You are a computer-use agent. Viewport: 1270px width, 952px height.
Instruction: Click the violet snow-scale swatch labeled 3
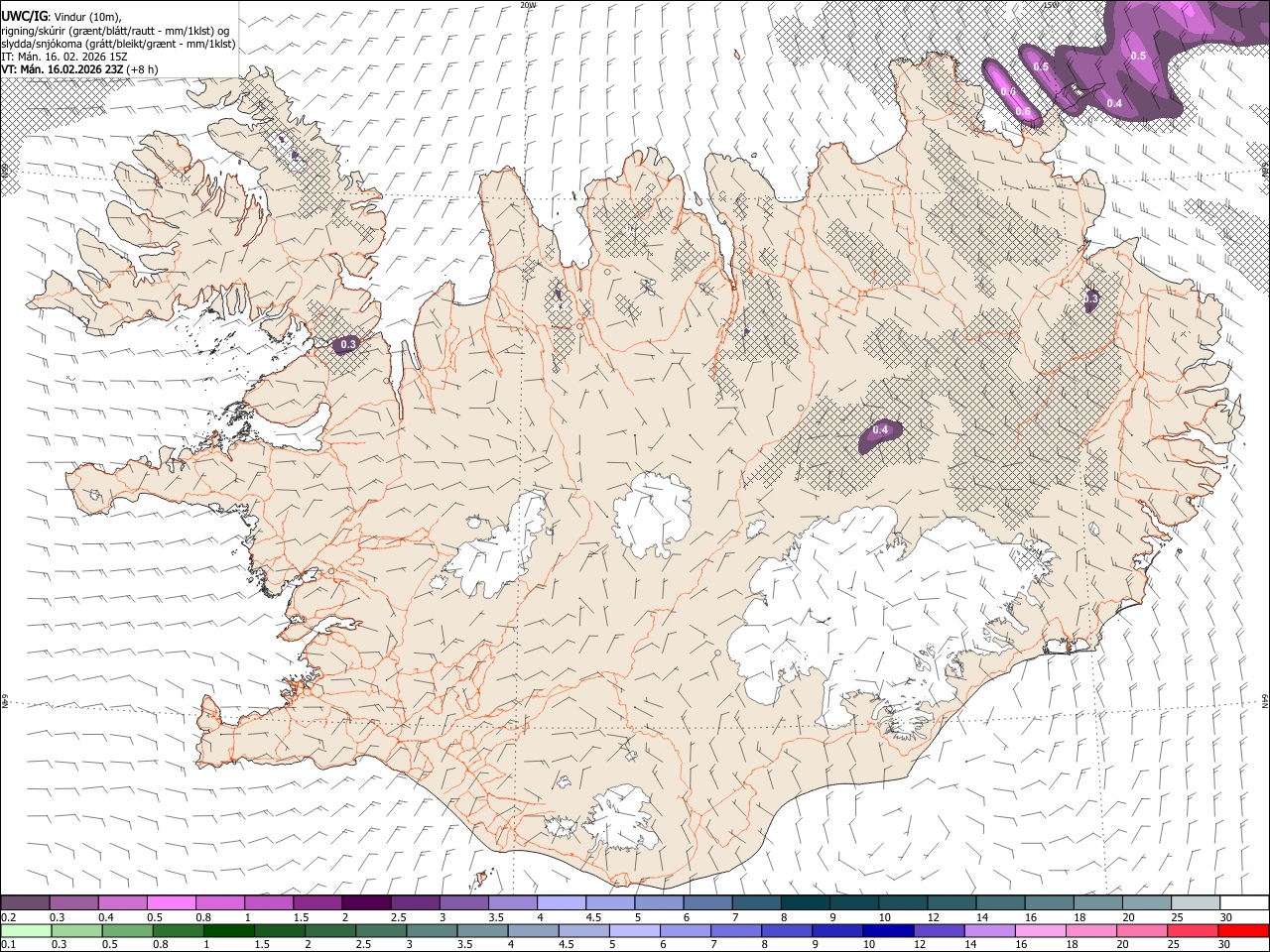coord(463,902)
